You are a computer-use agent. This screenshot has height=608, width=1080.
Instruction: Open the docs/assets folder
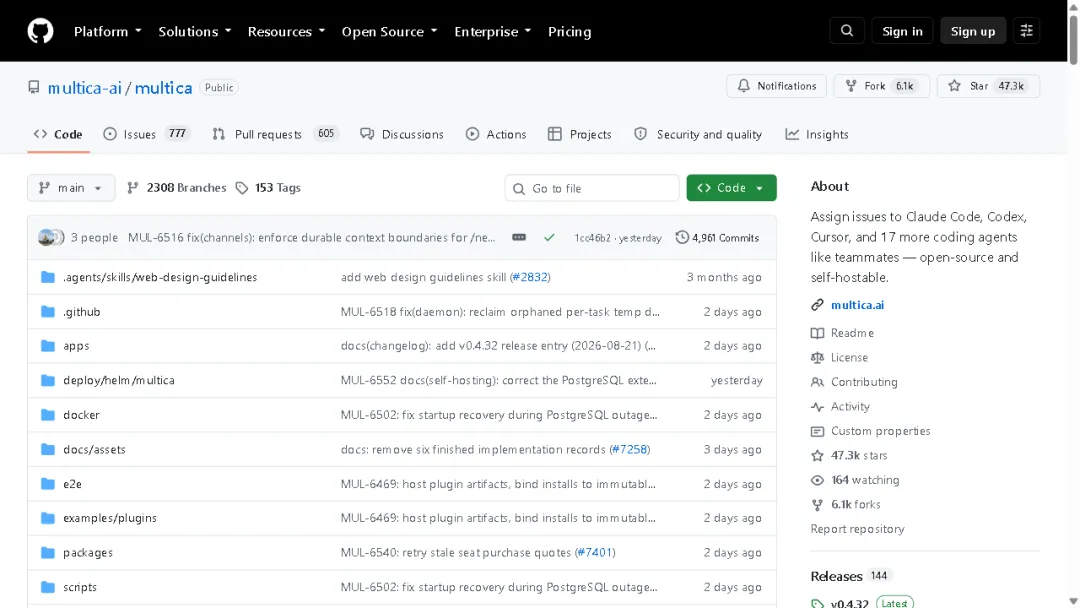pos(94,450)
